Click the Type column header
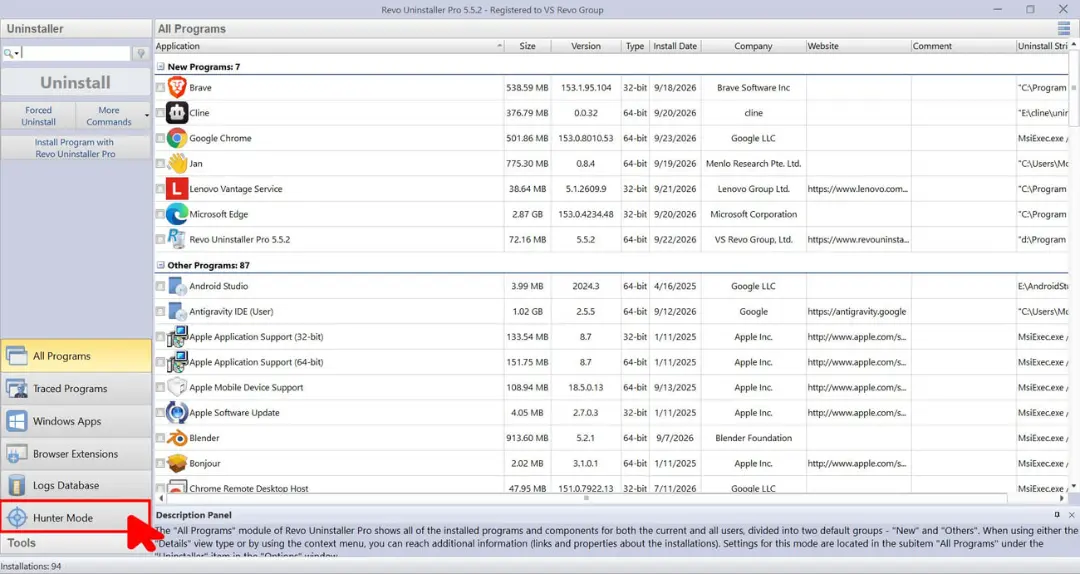1080x574 pixels. [x=635, y=46]
